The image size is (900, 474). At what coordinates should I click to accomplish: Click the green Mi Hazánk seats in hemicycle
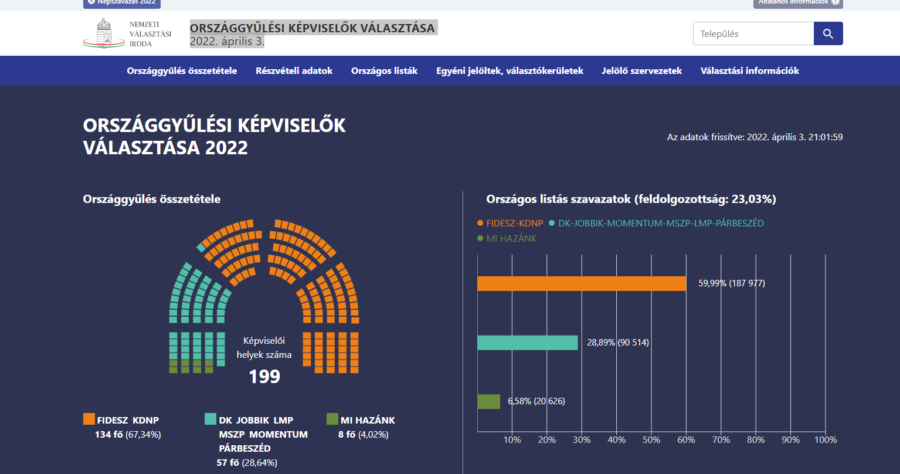point(191,367)
